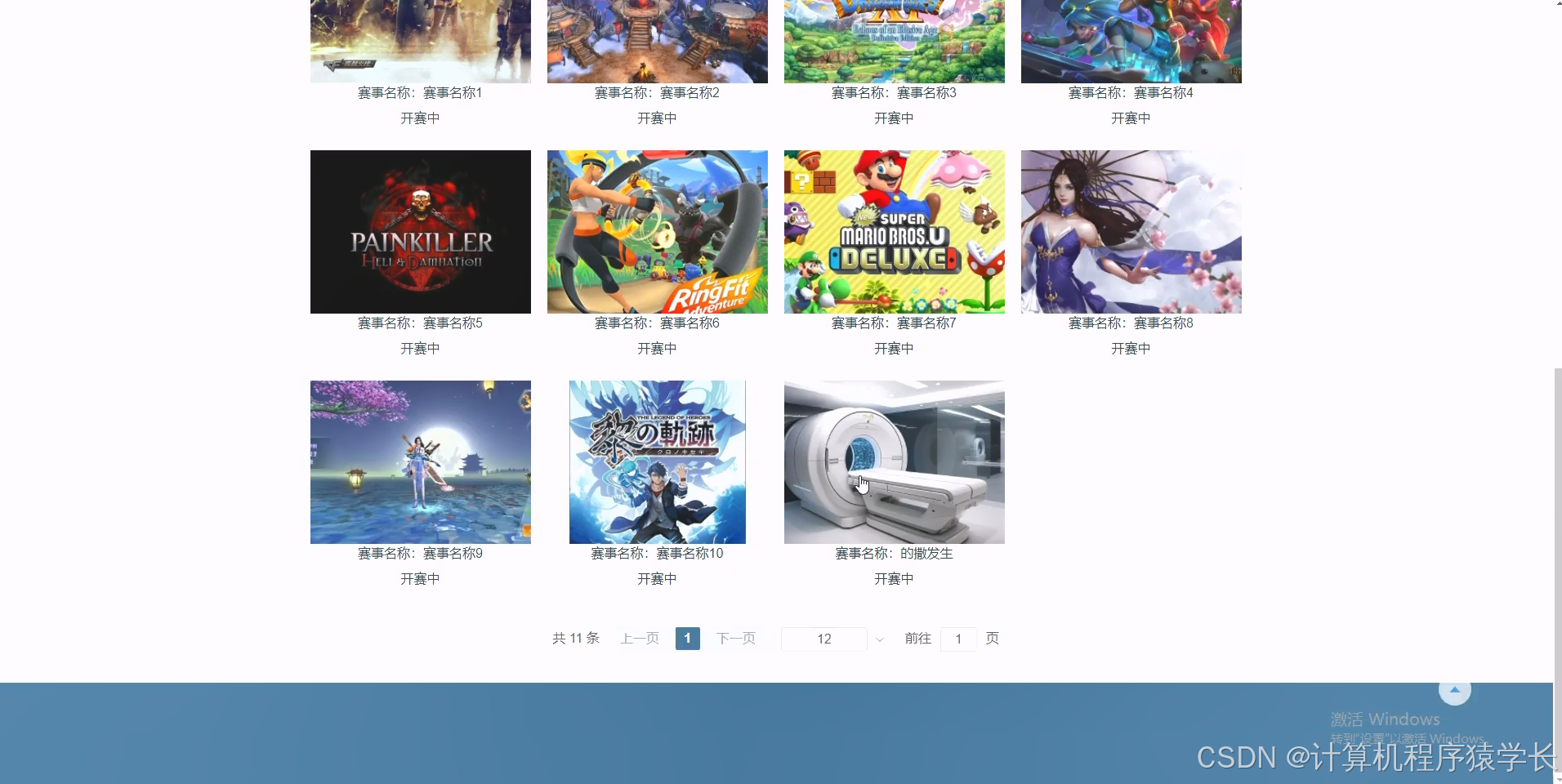Open the 黎の軌跡 game cover thumbnail
The height and width of the screenshot is (784, 1562).
point(658,462)
